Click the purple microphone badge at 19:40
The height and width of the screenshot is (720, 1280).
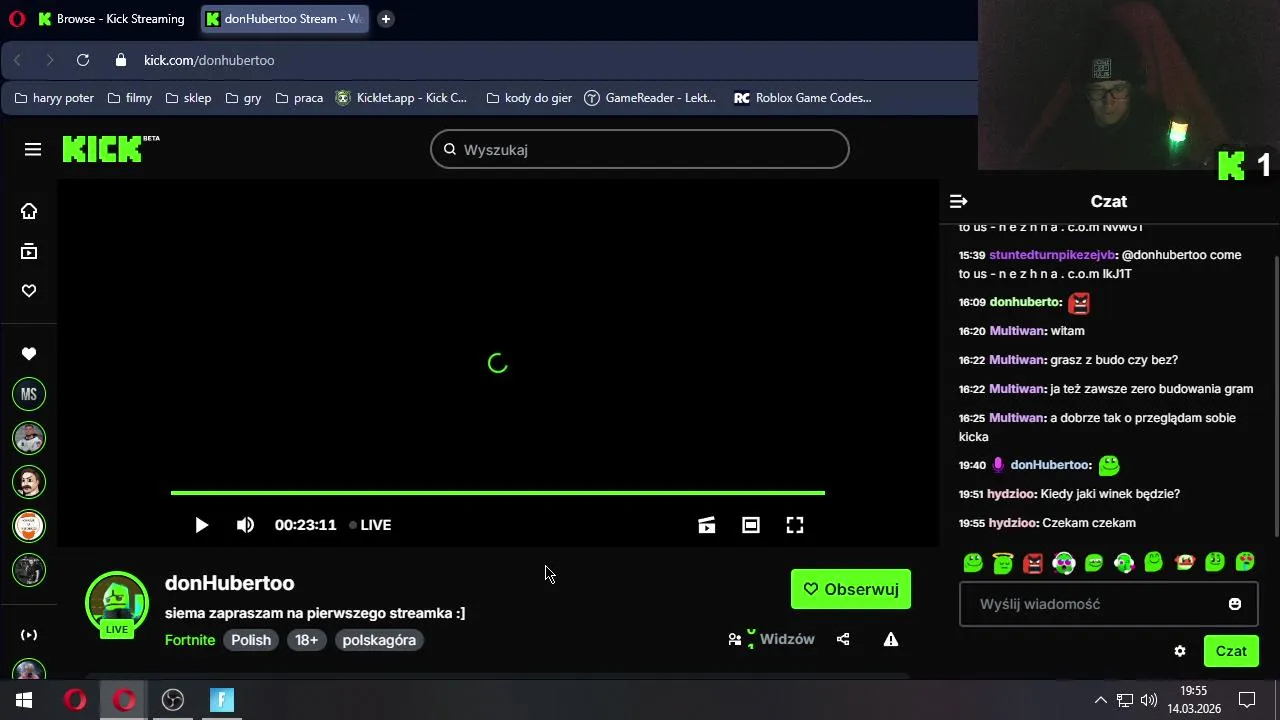click(998, 465)
